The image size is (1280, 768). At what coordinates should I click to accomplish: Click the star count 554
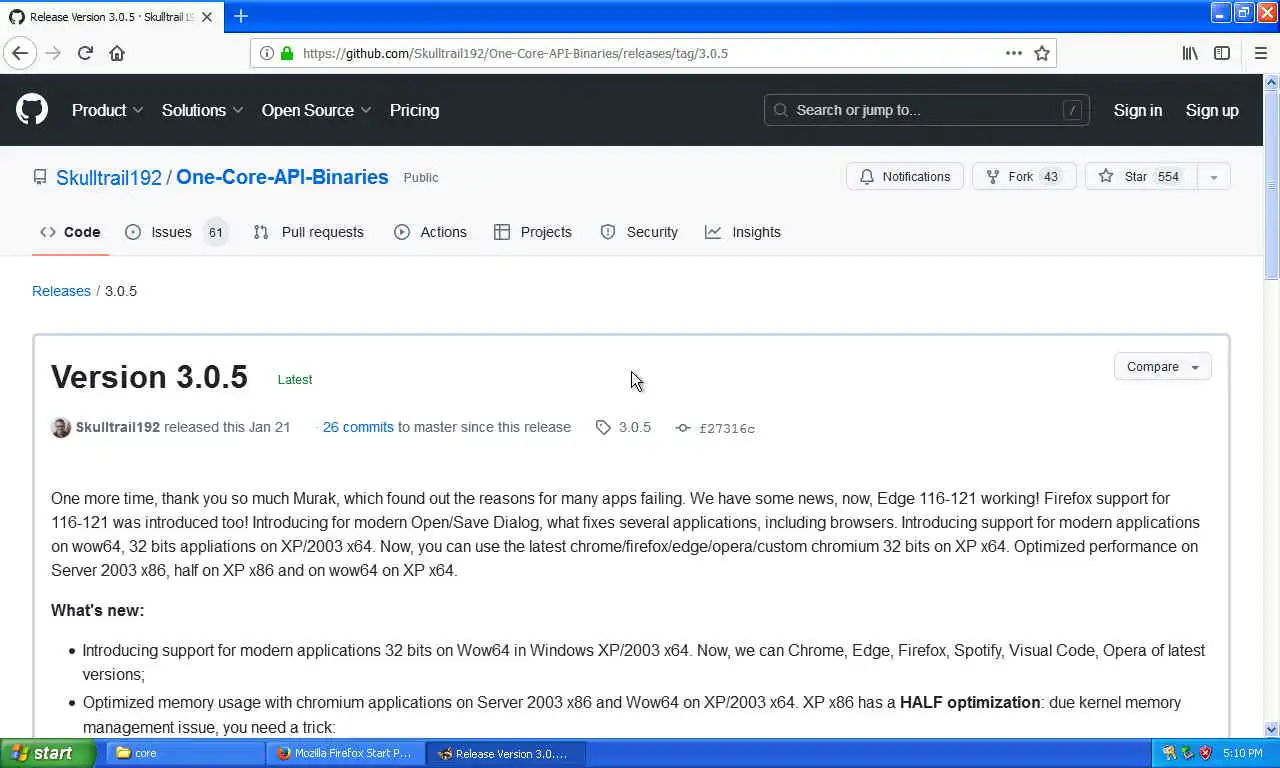(1168, 176)
